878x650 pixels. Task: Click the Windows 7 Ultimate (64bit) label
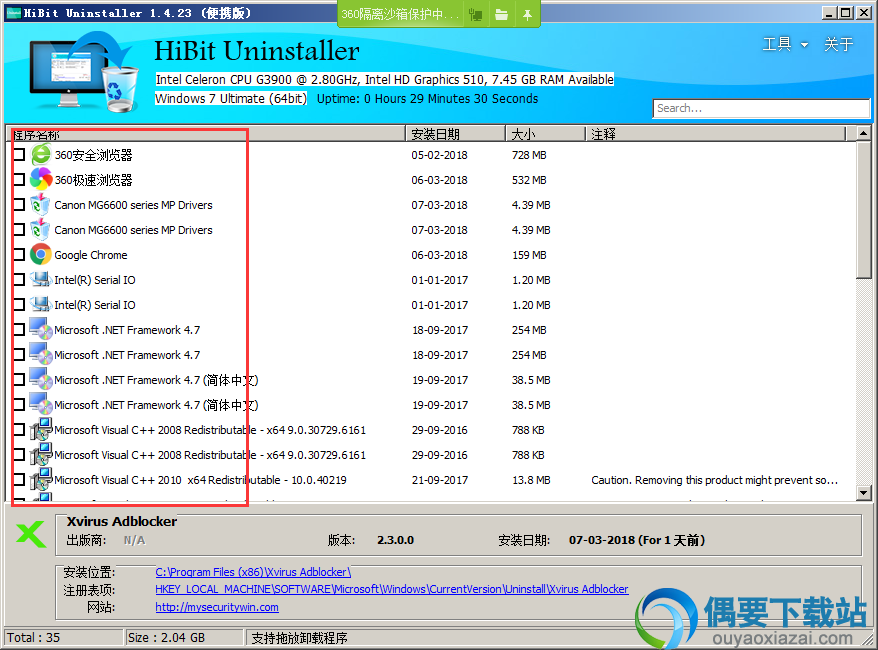click(231, 99)
